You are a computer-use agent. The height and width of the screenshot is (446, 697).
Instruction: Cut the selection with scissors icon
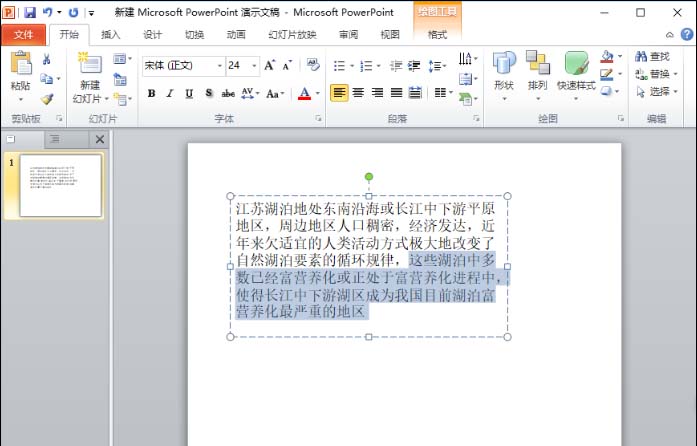tap(46, 59)
